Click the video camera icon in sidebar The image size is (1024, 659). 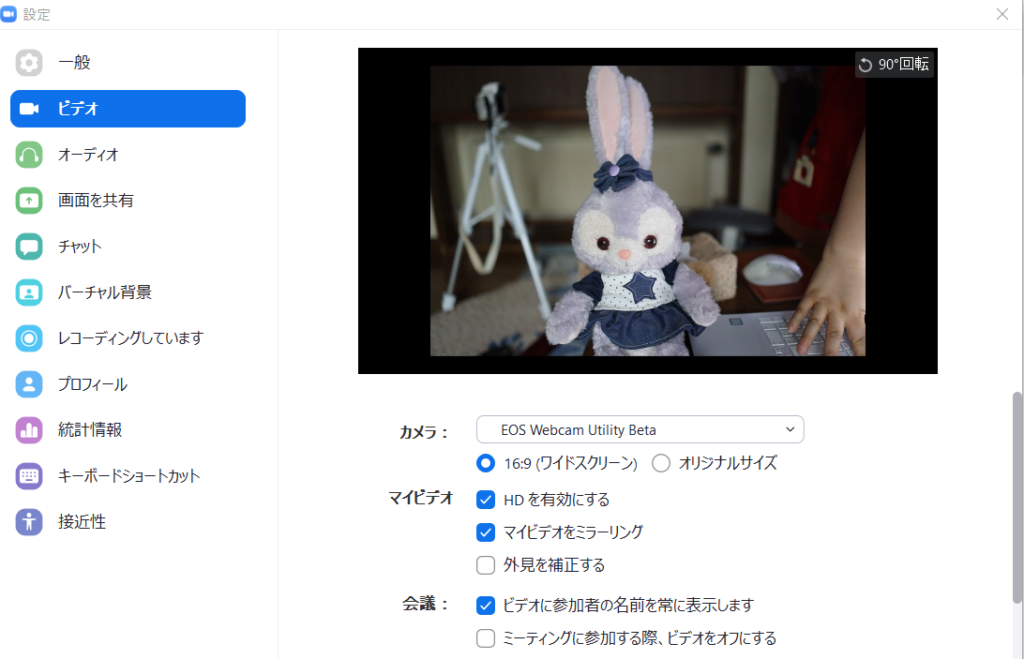tap(29, 108)
